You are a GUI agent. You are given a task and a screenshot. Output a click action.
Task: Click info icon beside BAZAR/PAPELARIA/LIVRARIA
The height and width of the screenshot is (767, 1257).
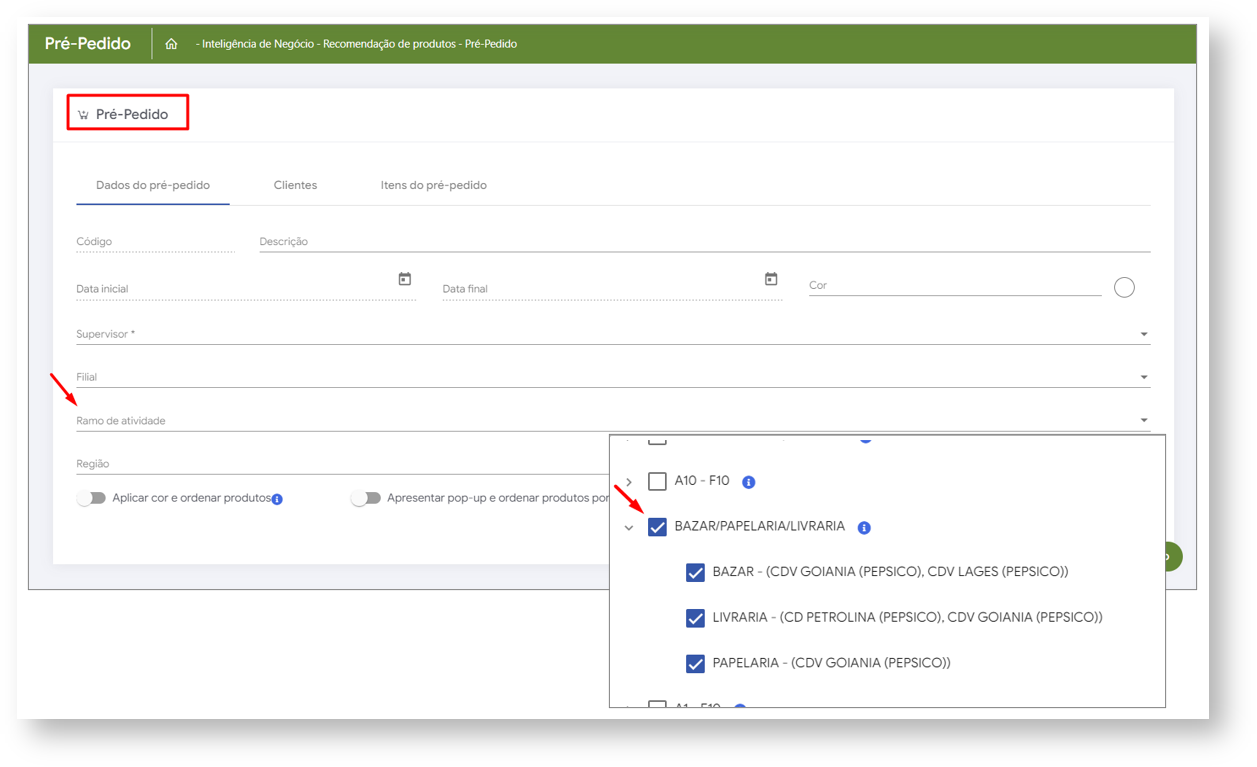click(x=864, y=528)
